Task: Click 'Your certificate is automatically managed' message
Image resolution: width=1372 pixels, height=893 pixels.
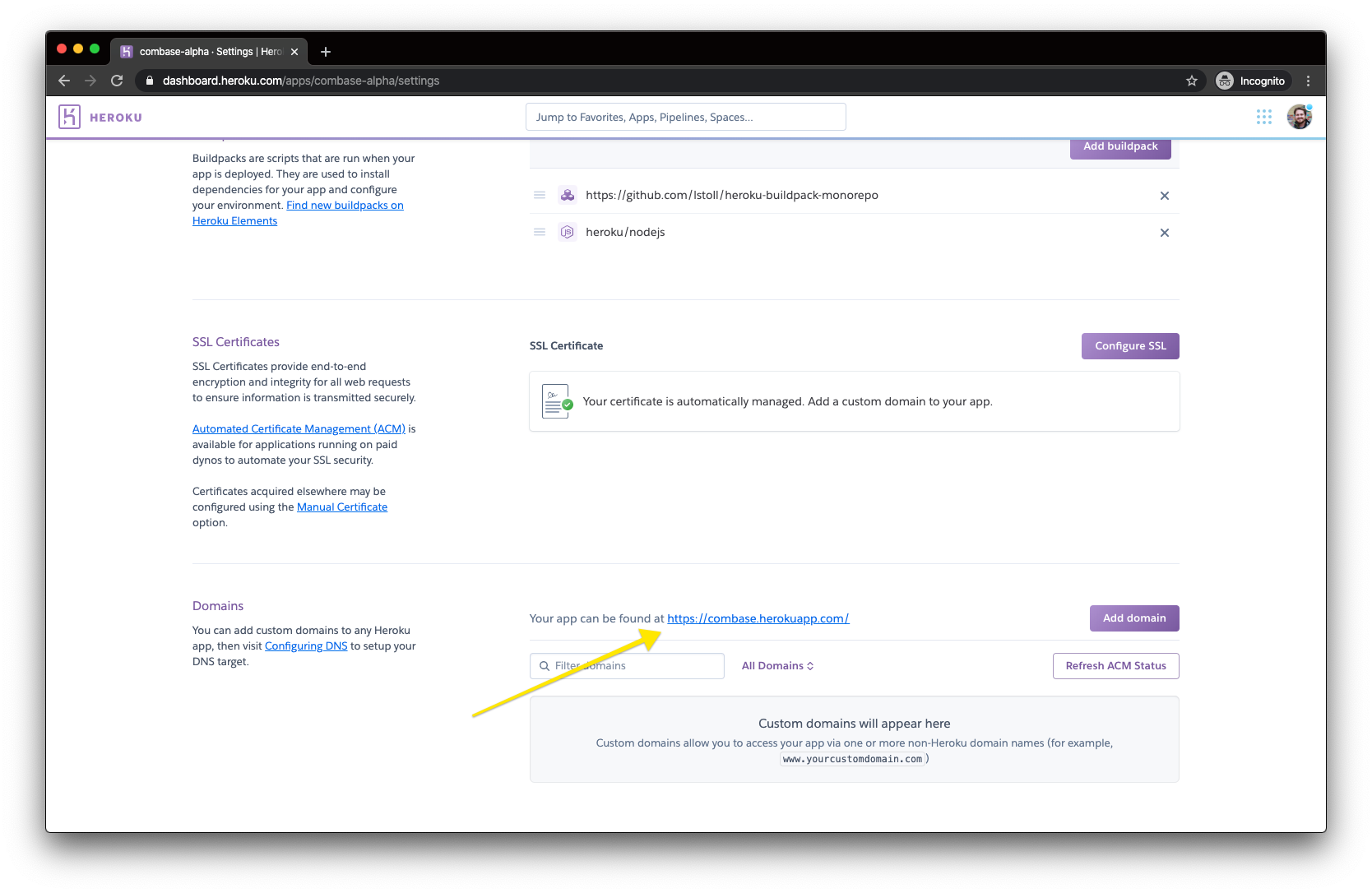Action: point(788,401)
